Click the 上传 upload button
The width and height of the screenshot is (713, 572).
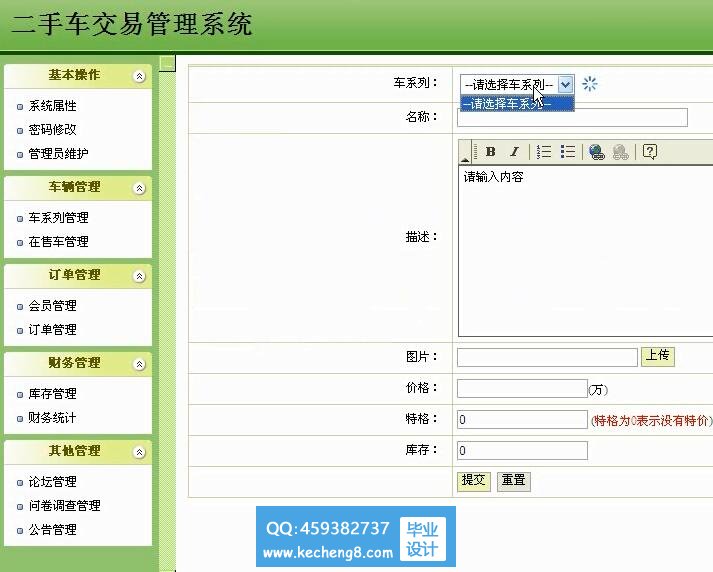coord(658,356)
